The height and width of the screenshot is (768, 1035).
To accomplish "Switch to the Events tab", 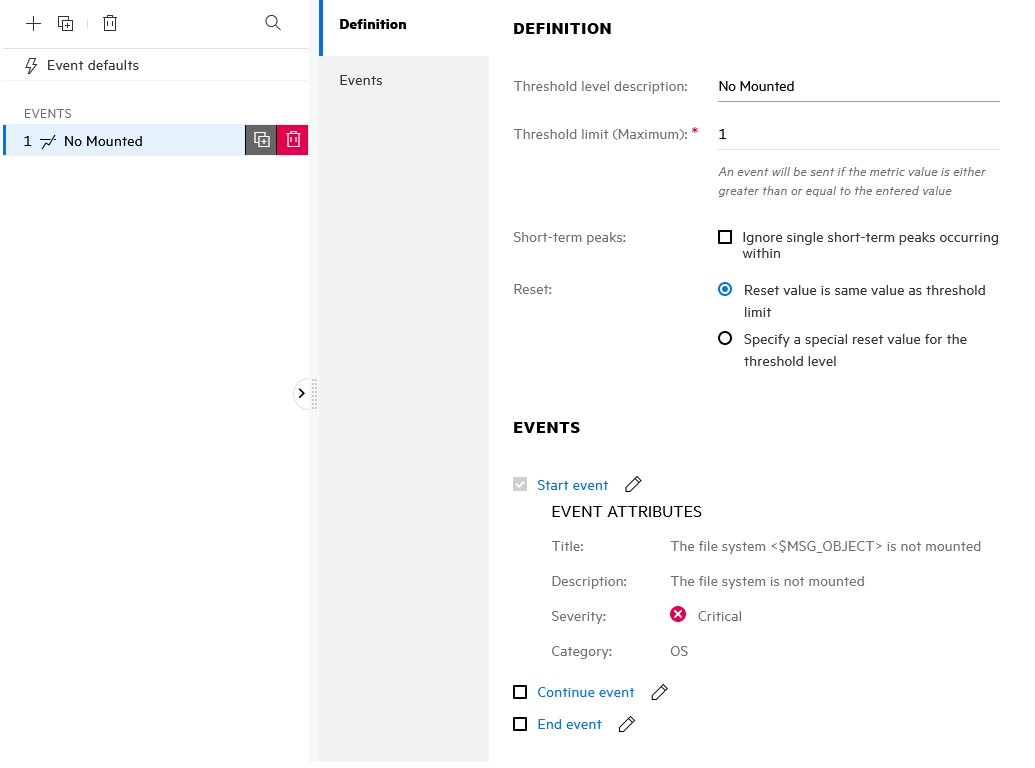I will point(361,80).
